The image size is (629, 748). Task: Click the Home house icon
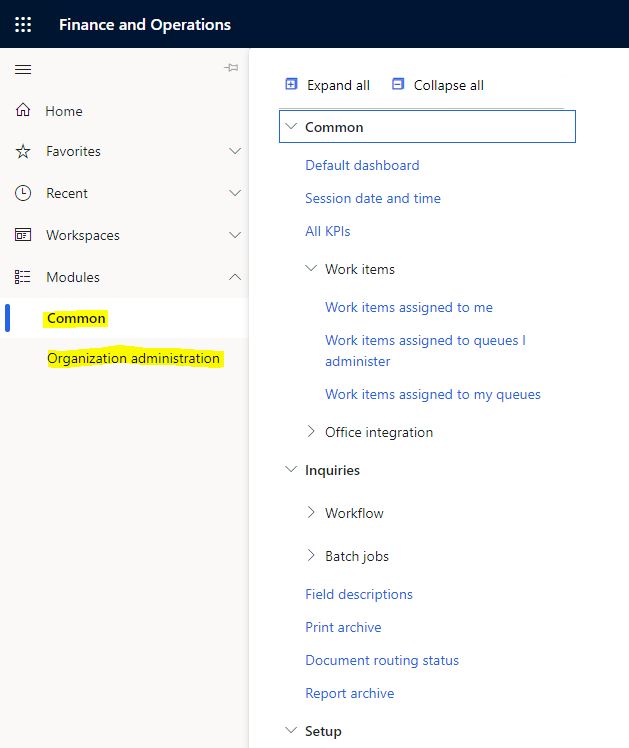point(23,111)
